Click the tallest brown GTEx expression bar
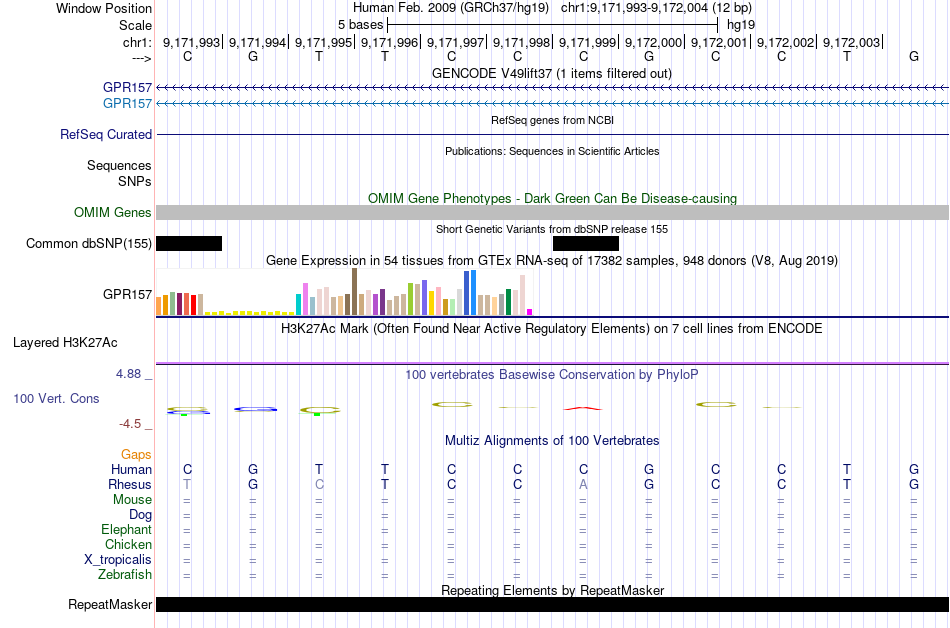Screen dimensions: 950x628 (354, 291)
